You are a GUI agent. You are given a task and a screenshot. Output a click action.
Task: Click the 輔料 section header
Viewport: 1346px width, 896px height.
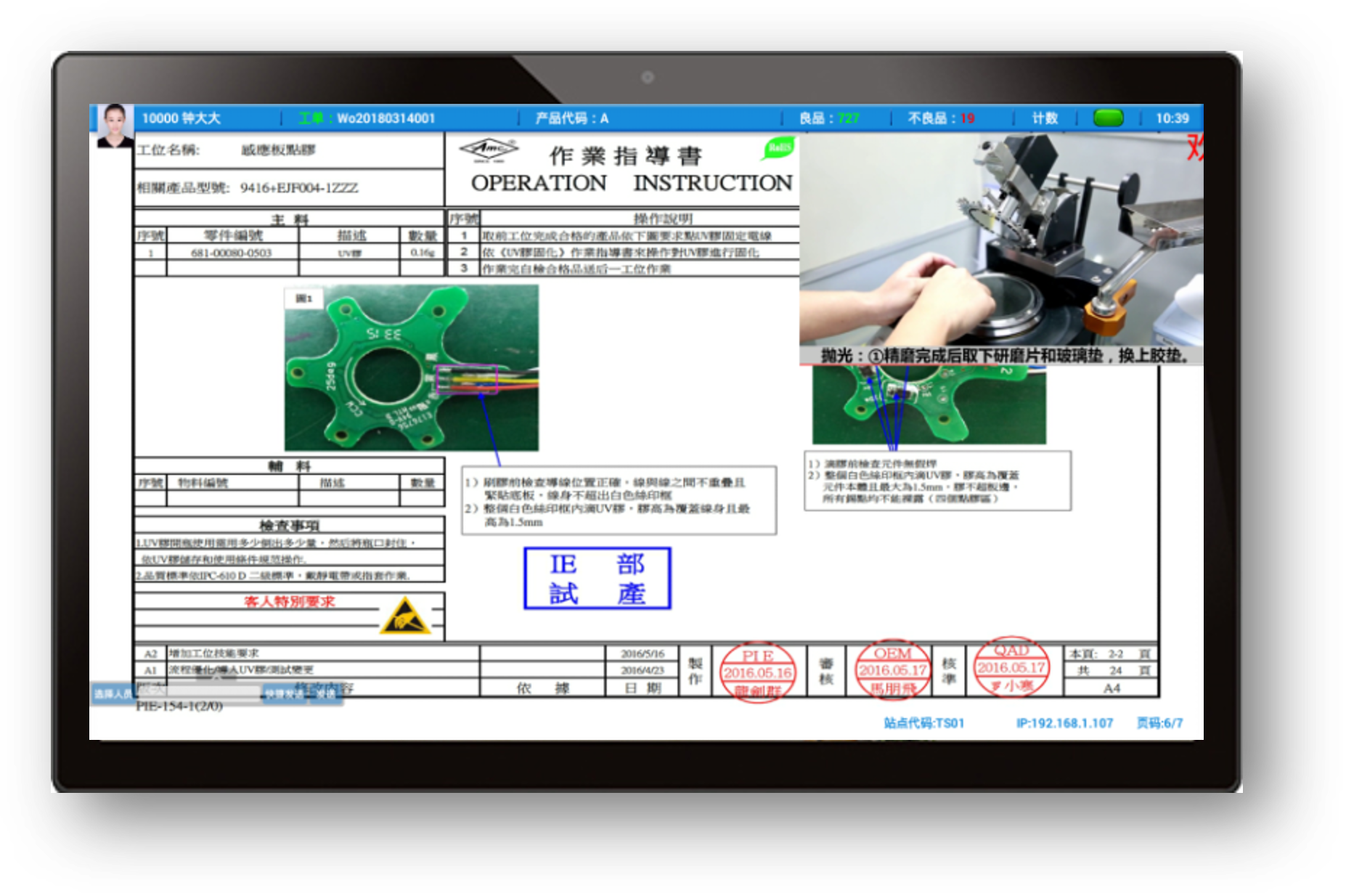(x=289, y=466)
